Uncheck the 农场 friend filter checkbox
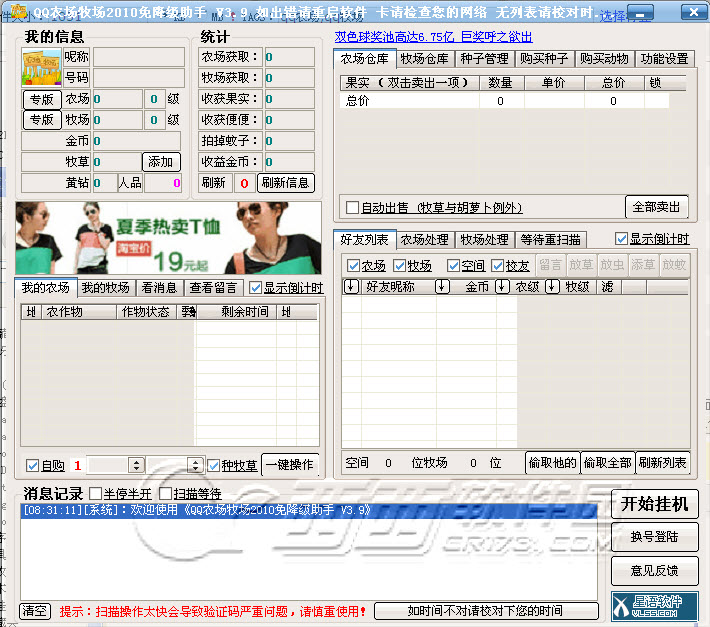 point(353,266)
